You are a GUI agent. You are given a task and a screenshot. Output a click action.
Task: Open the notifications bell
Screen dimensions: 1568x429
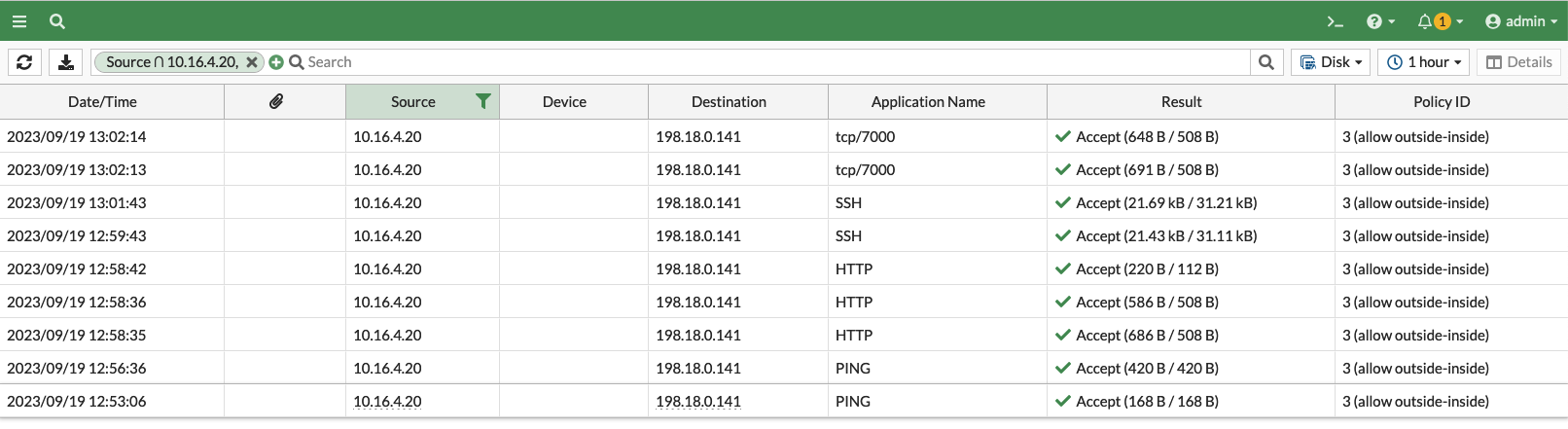1439,21
